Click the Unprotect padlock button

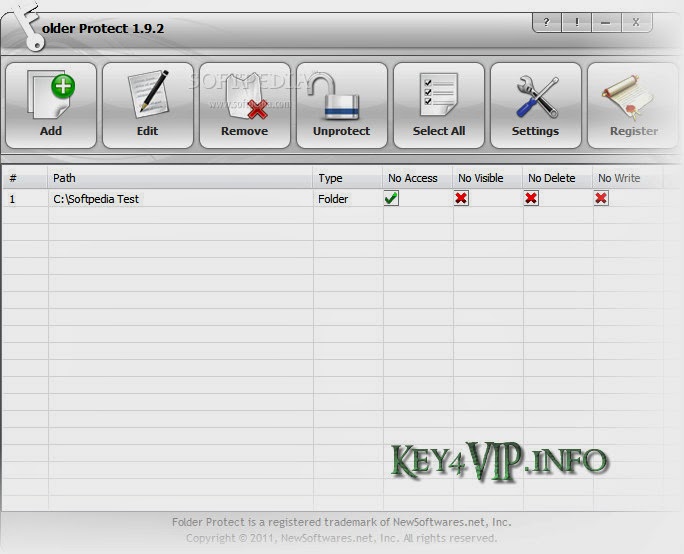[342, 106]
